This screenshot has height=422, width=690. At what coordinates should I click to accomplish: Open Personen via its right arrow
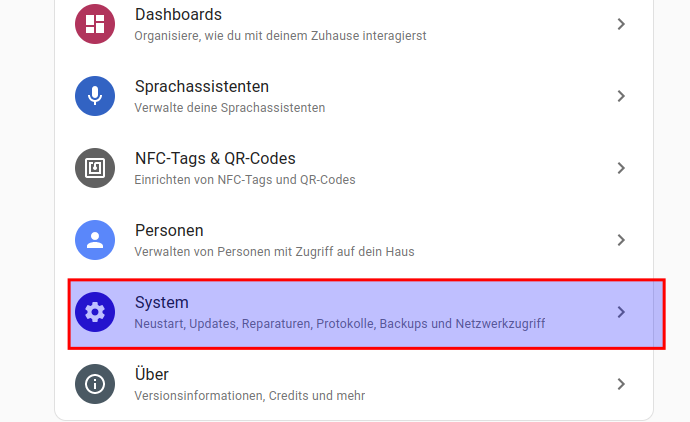pos(621,240)
